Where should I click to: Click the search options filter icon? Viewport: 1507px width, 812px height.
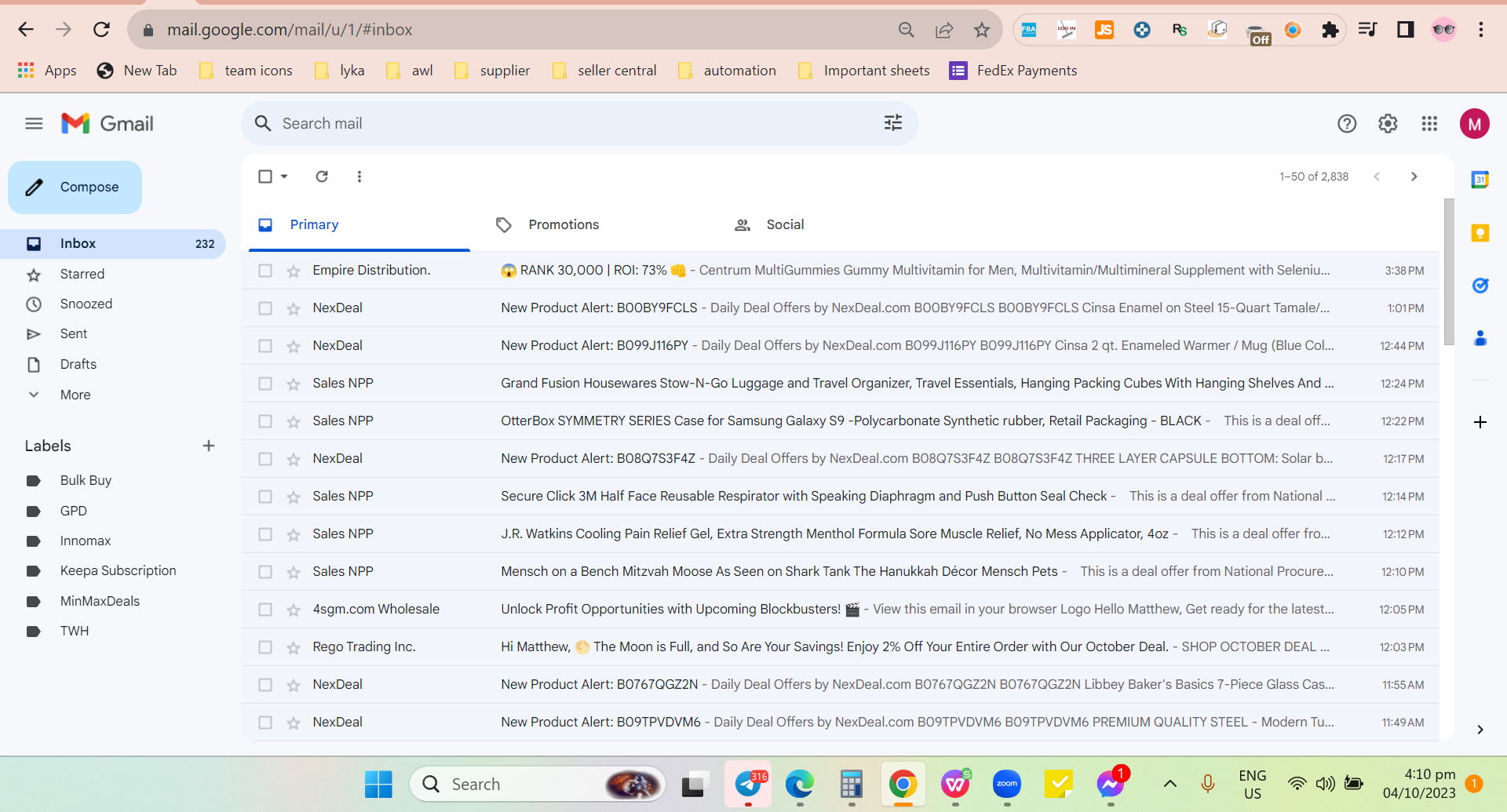[x=893, y=122]
